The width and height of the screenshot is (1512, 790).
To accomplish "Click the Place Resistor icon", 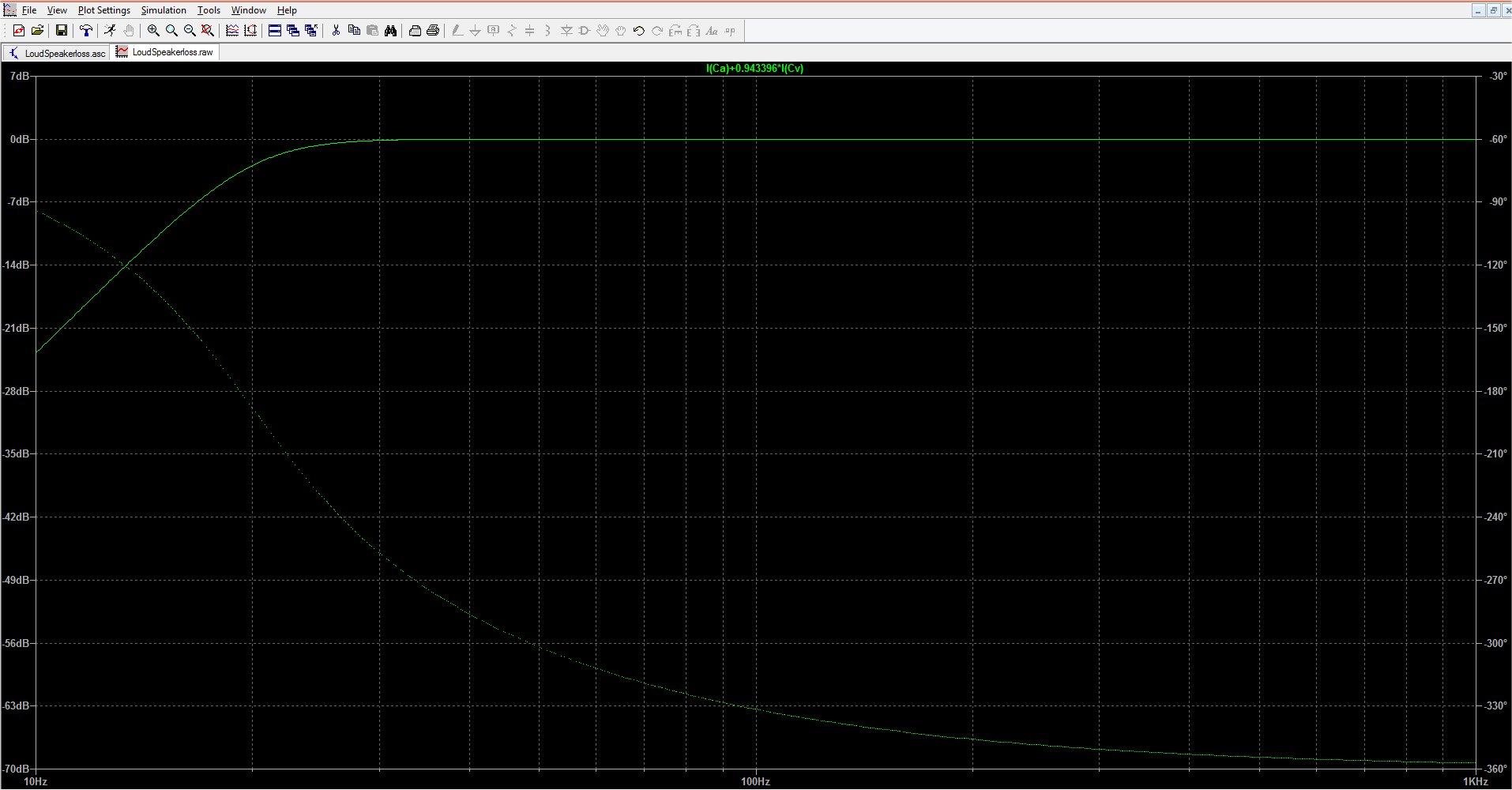I will click(x=511, y=31).
